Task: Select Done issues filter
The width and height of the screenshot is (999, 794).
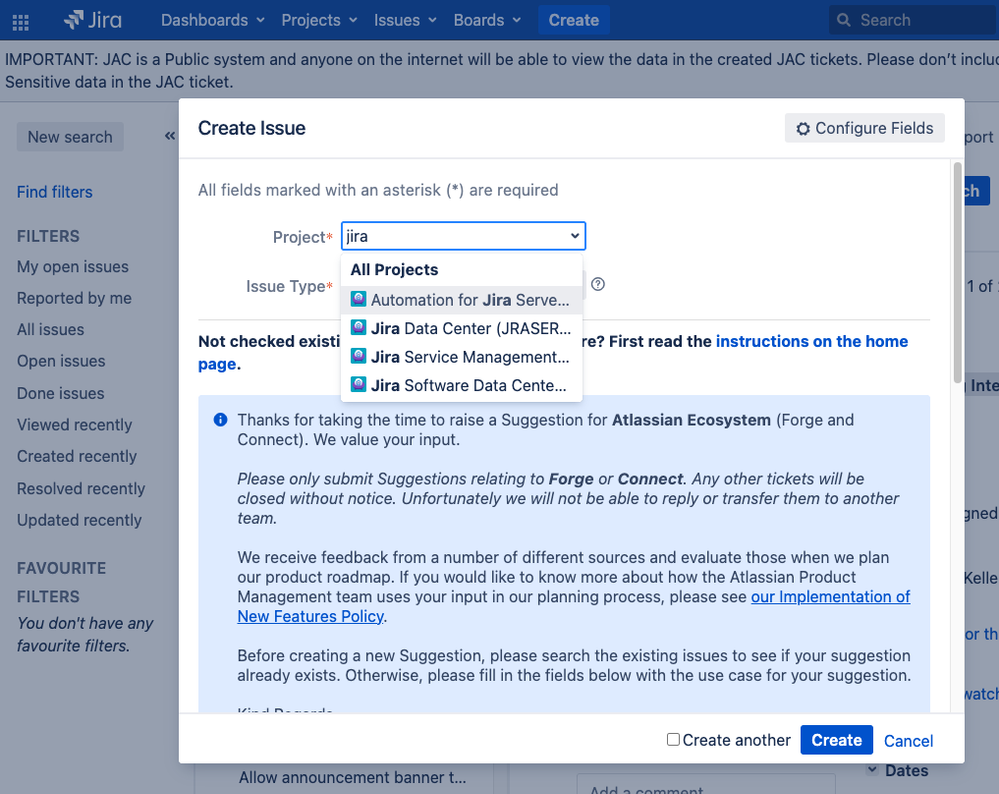Action: coord(61,393)
